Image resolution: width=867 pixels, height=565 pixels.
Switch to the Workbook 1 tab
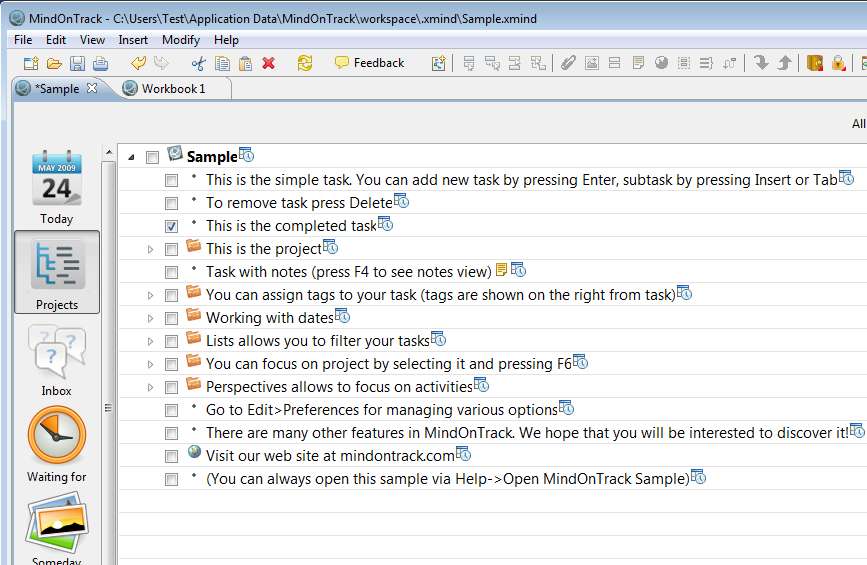click(x=172, y=89)
